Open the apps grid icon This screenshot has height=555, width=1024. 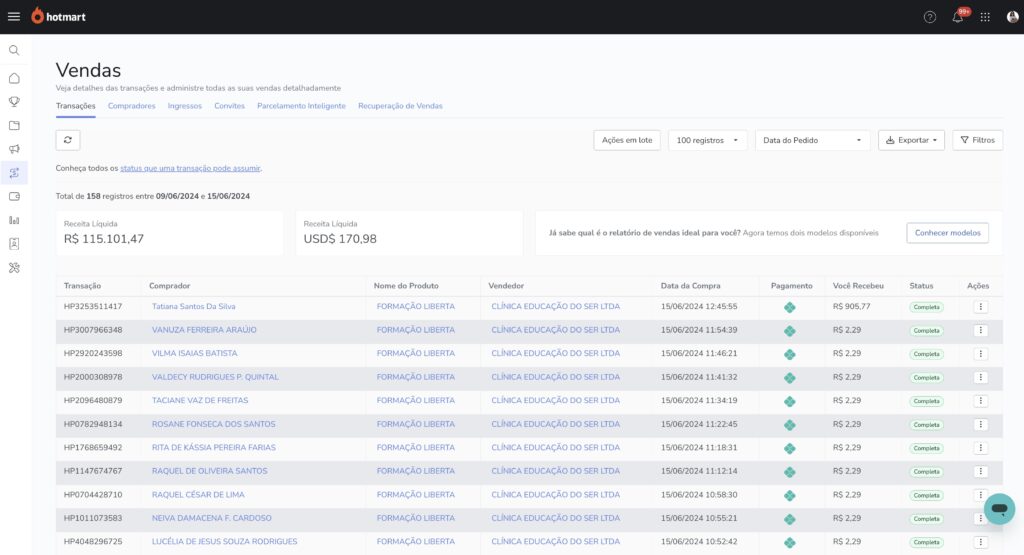[x=985, y=18]
